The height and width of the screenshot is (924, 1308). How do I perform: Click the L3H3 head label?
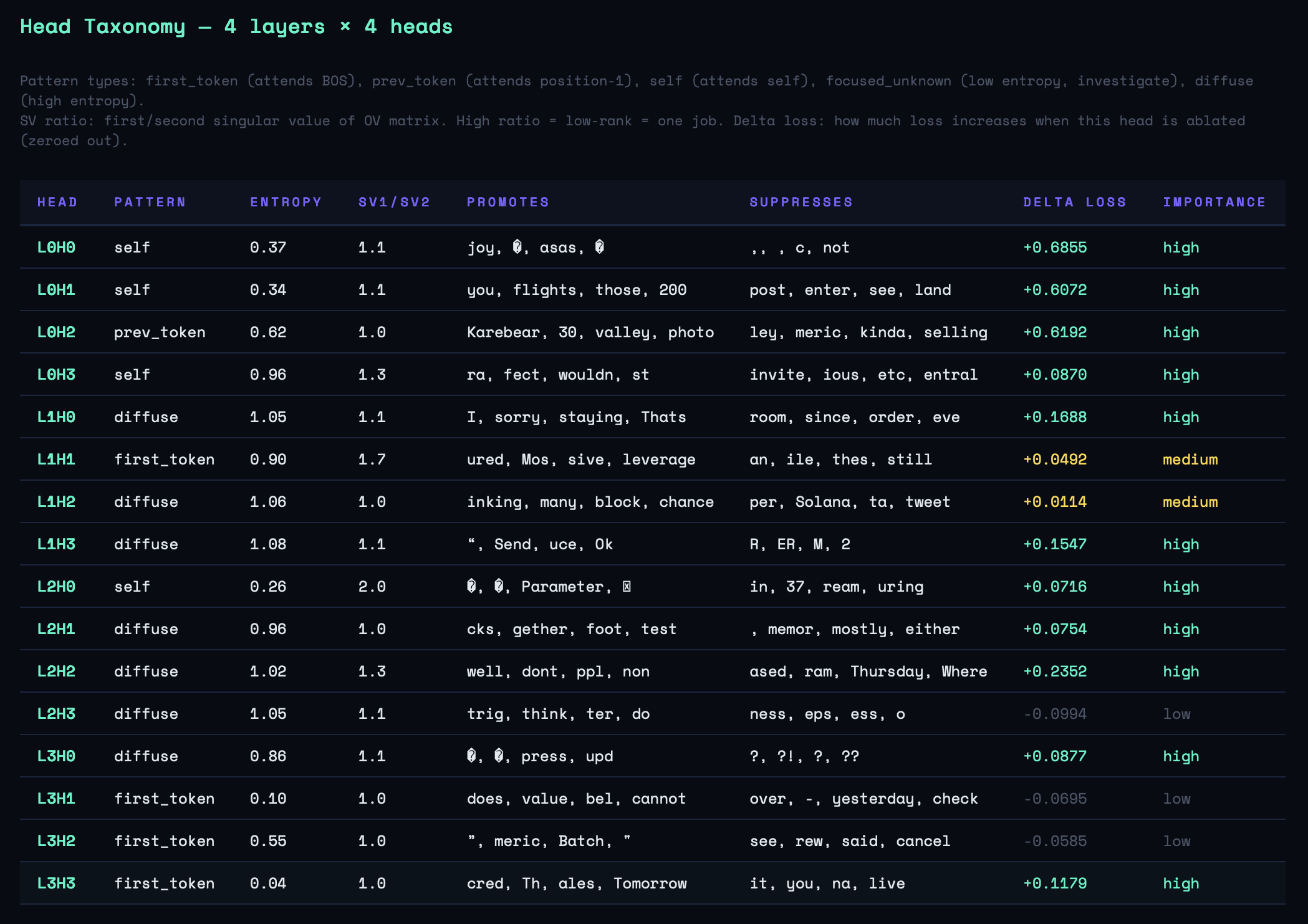(x=56, y=883)
